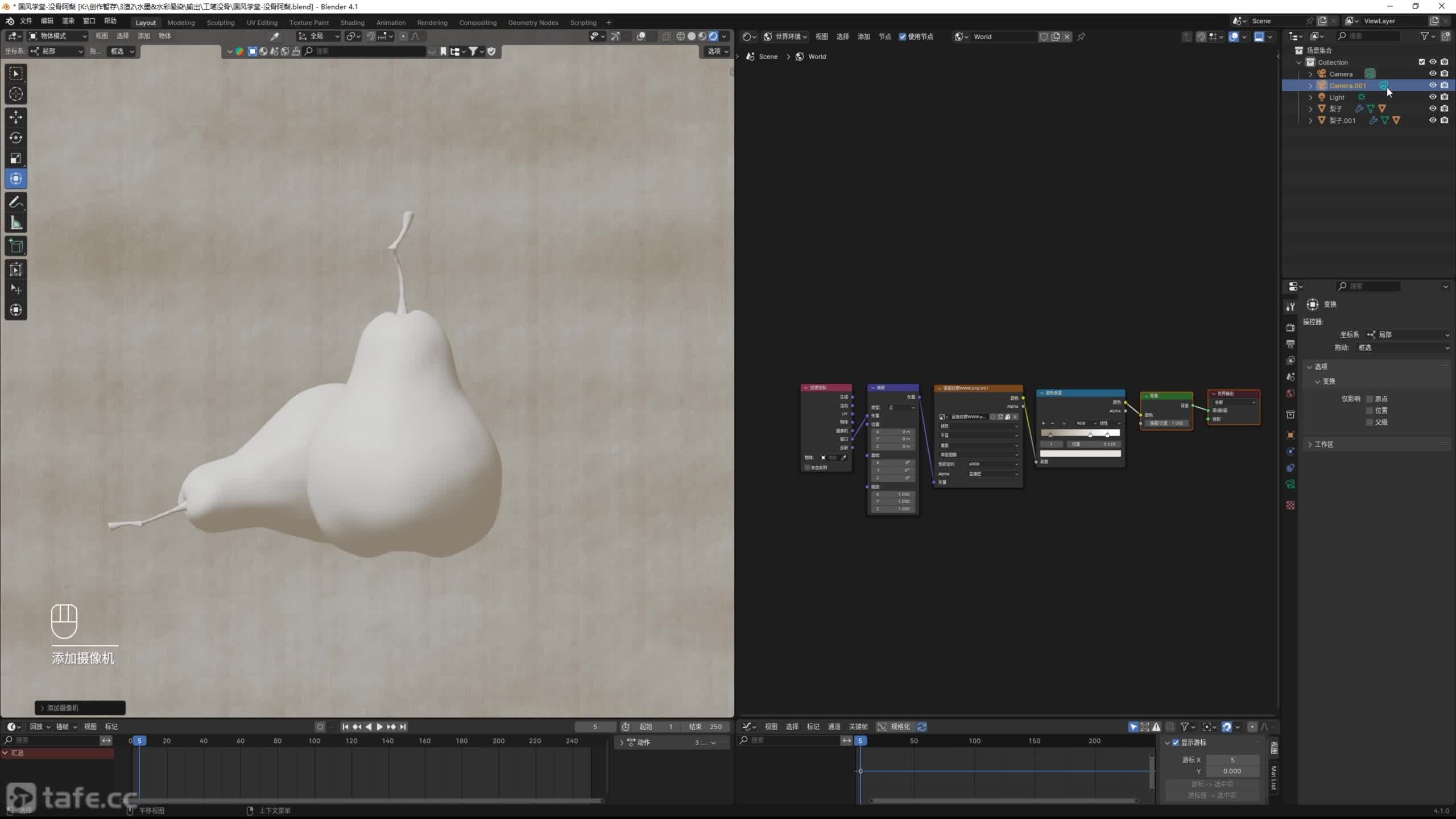Select the 3D Cursor tool
Viewport: 1456px width, 819px height.
16,94
